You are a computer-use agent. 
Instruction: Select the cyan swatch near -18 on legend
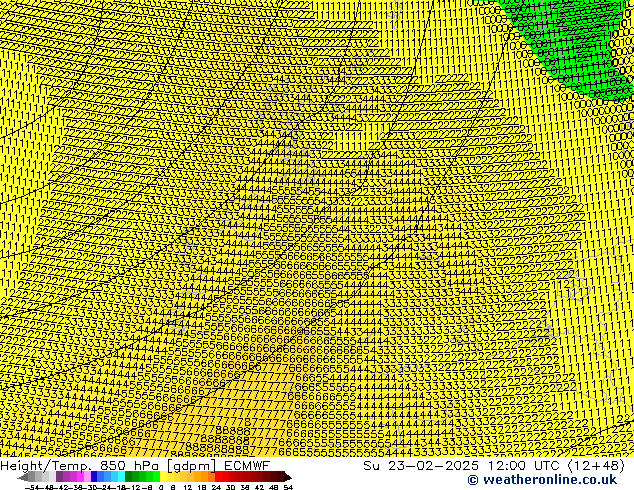click(x=121, y=477)
